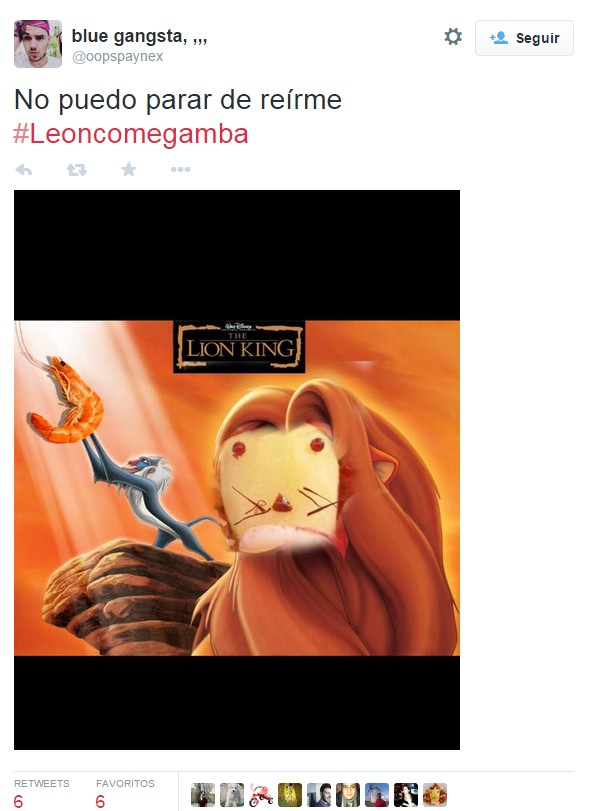This screenshot has height=811, width=601.
Task: Click the reply arrow icon
Action: tap(24, 169)
